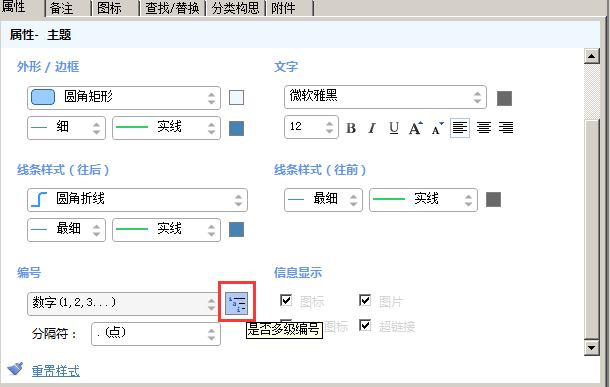Viewport: 610px width, 387px height.
Task: Pick the shape fill color swatch
Action: pos(237,98)
